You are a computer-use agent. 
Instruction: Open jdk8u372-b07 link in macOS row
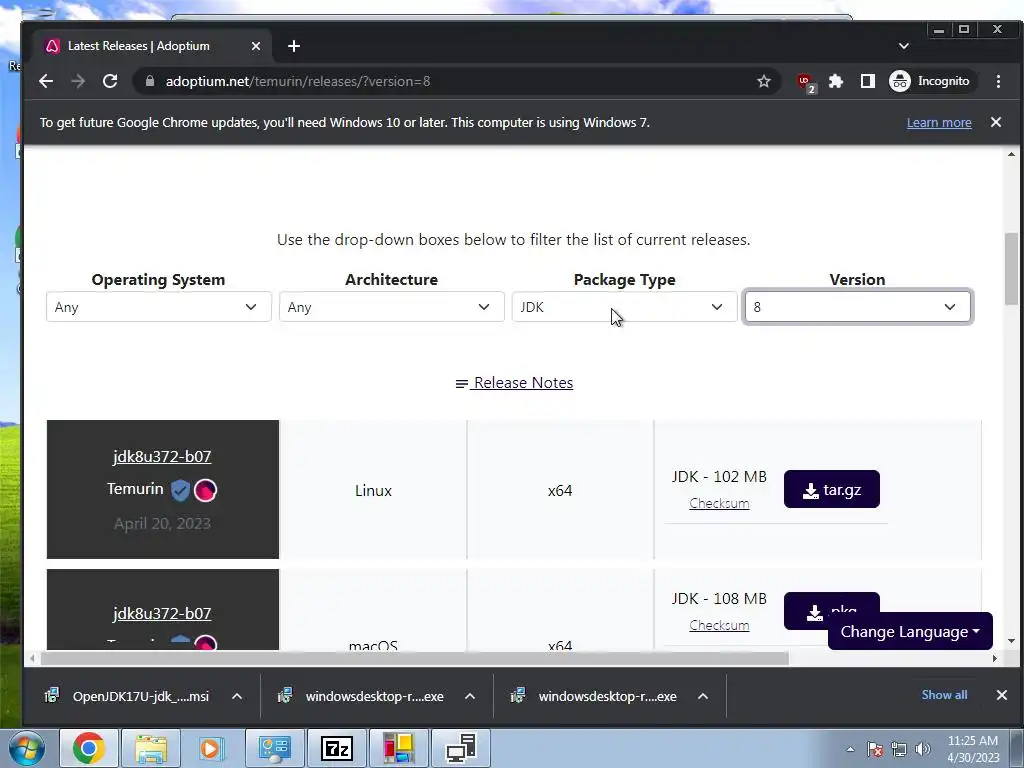point(162,613)
